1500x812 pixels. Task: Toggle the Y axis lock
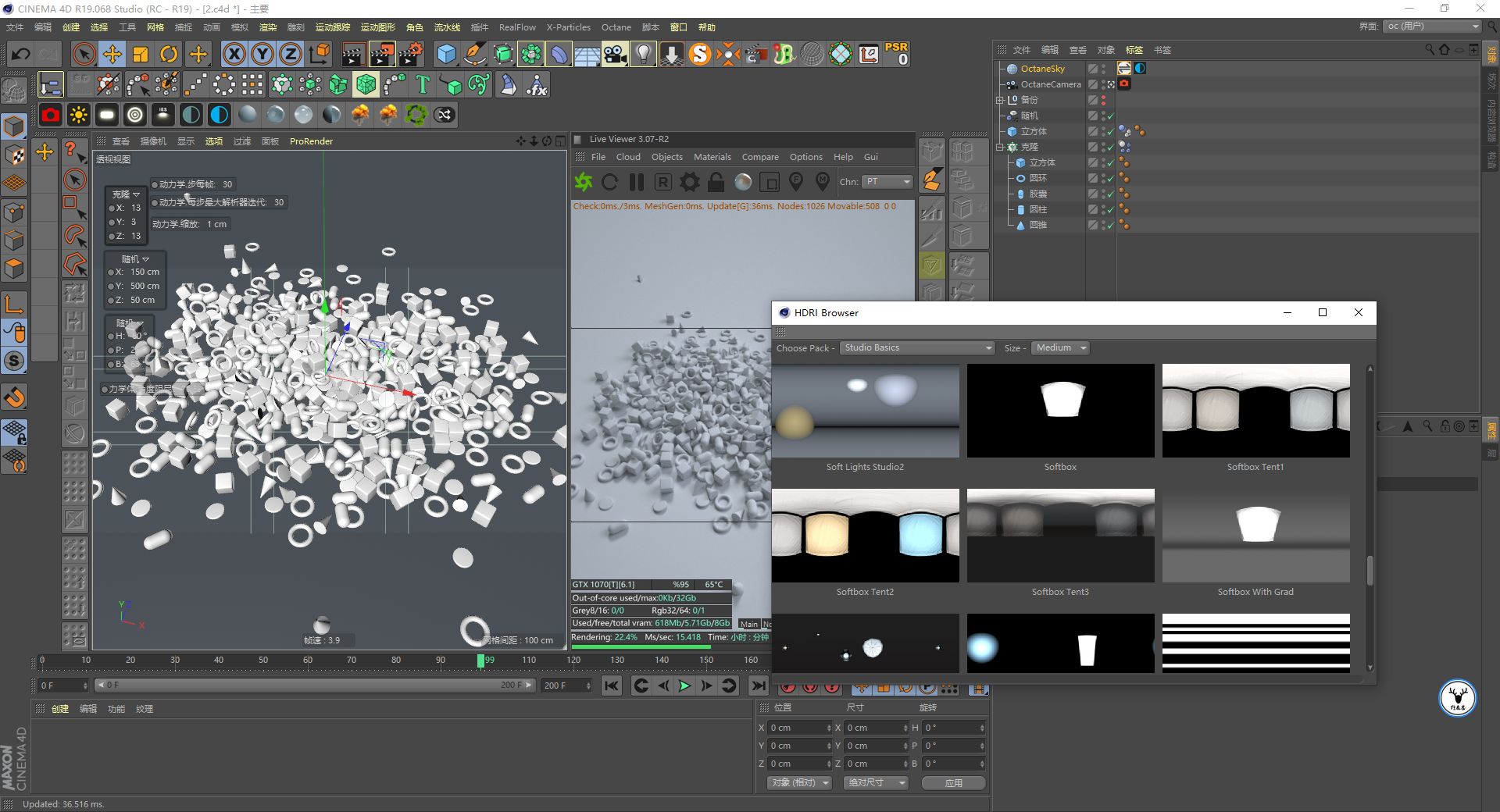click(x=262, y=54)
